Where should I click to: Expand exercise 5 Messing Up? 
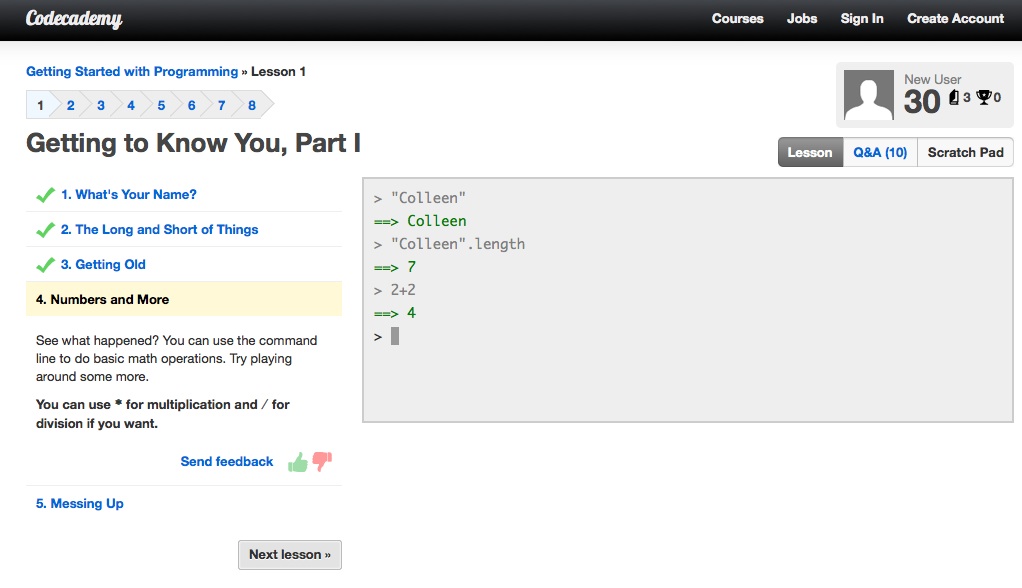(x=80, y=503)
